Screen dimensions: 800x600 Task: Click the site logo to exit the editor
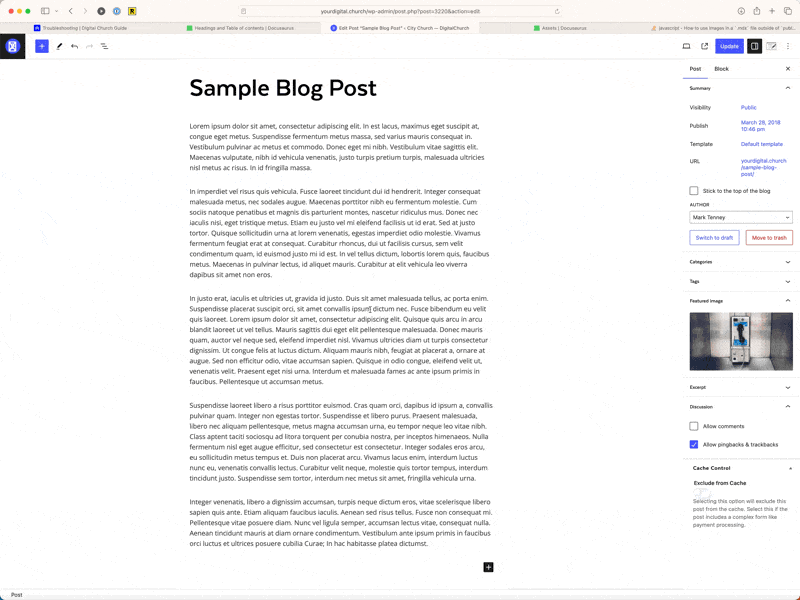[x=12, y=46]
